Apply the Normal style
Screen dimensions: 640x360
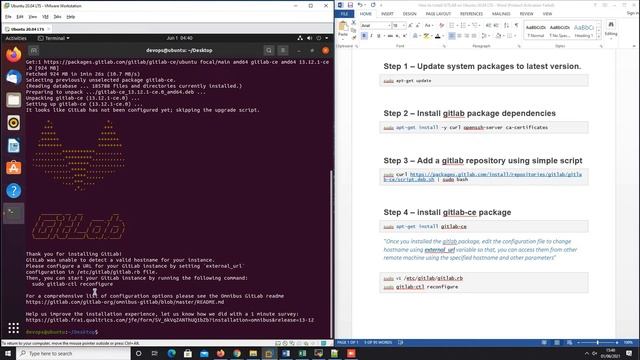tap(536, 31)
